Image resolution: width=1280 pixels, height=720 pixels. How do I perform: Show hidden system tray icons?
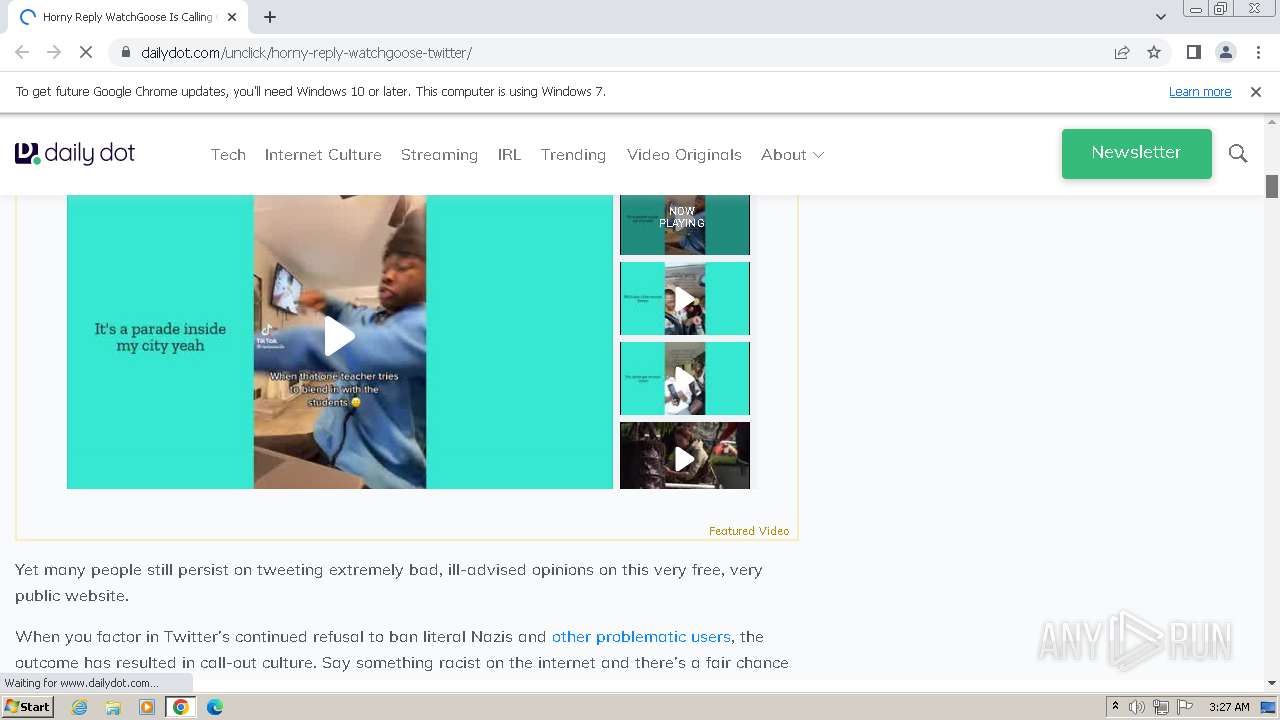pos(1116,707)
